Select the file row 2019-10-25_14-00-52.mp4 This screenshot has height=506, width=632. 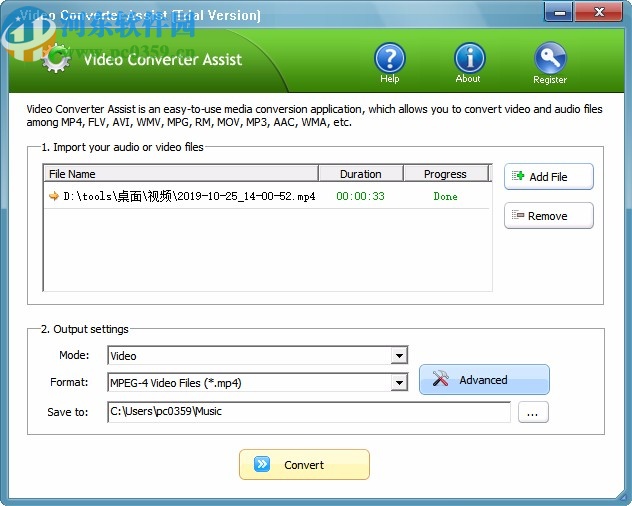267,196
